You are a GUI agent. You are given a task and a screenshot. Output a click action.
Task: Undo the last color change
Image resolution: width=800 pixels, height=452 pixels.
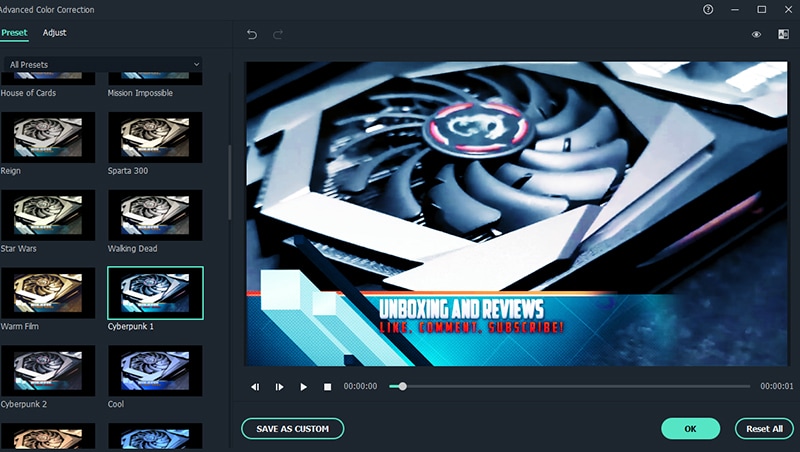252,34
